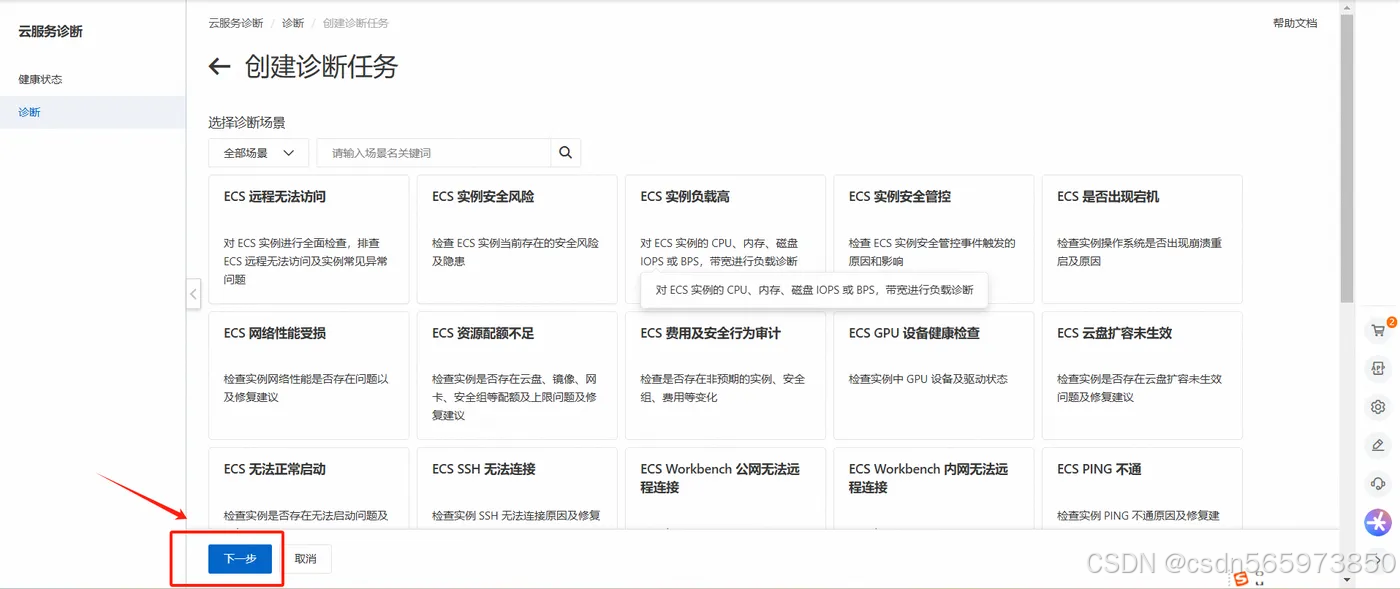Collapse panel using left edge chevron
This screenshot has width=1400, height=589.
point(193,293)
